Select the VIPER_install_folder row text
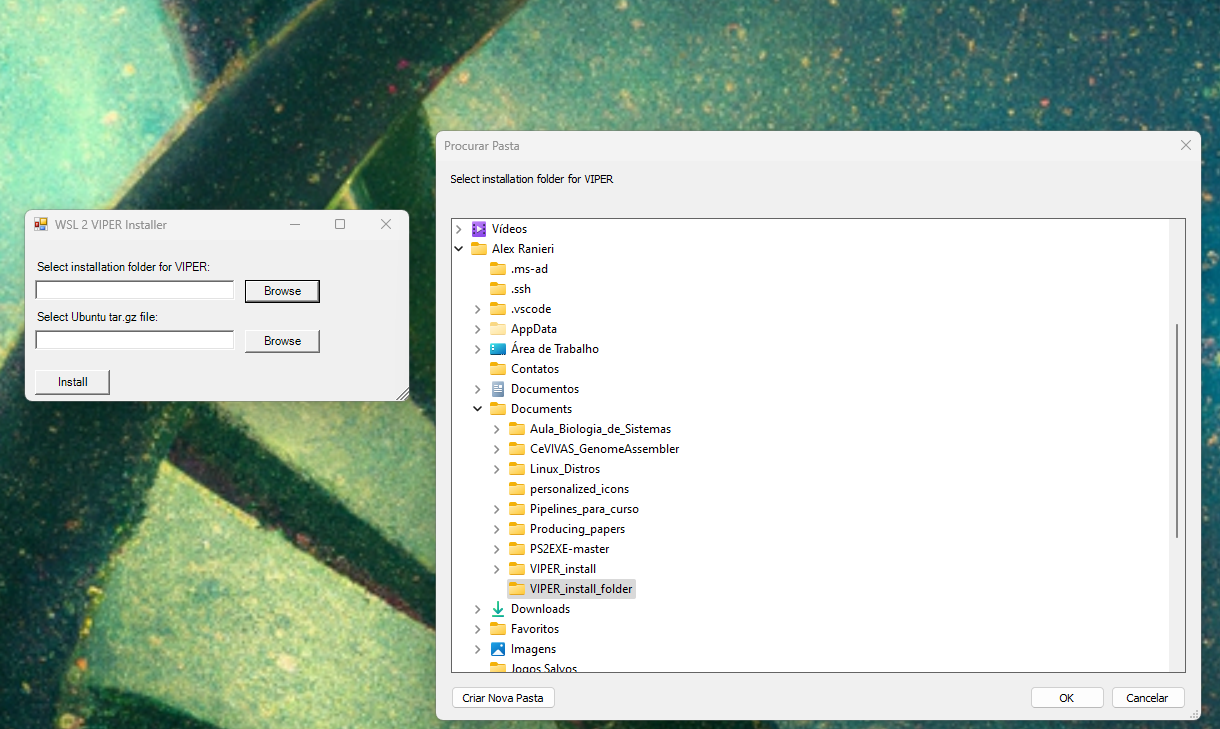The image size is (1220, 729). click(x=581, y=589)
